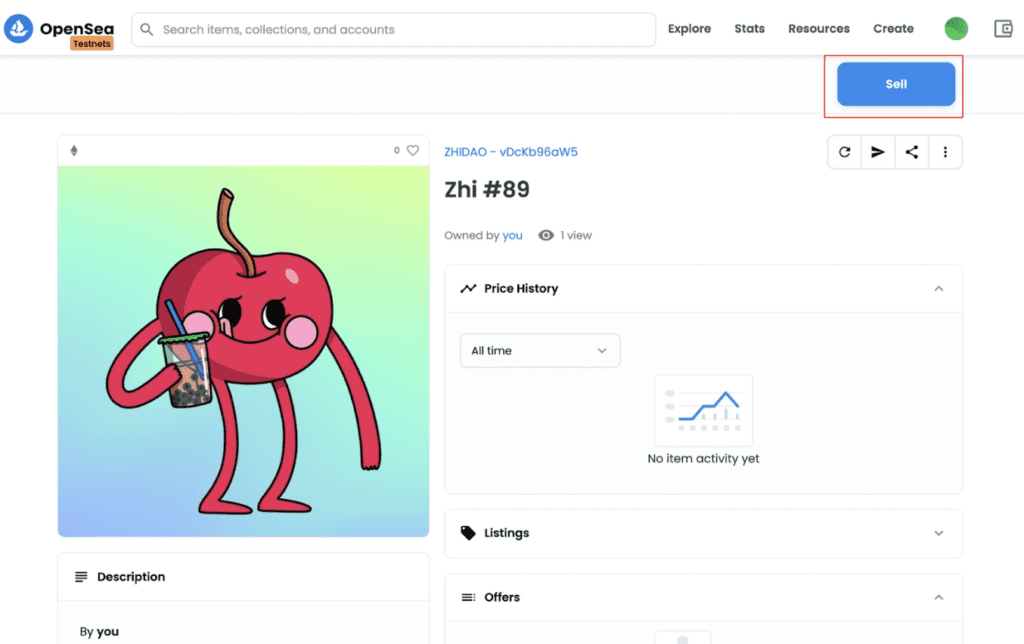The height and width of the screenshot is (644, 1024).
Task: Expand the Listings section
Action: 938,533
